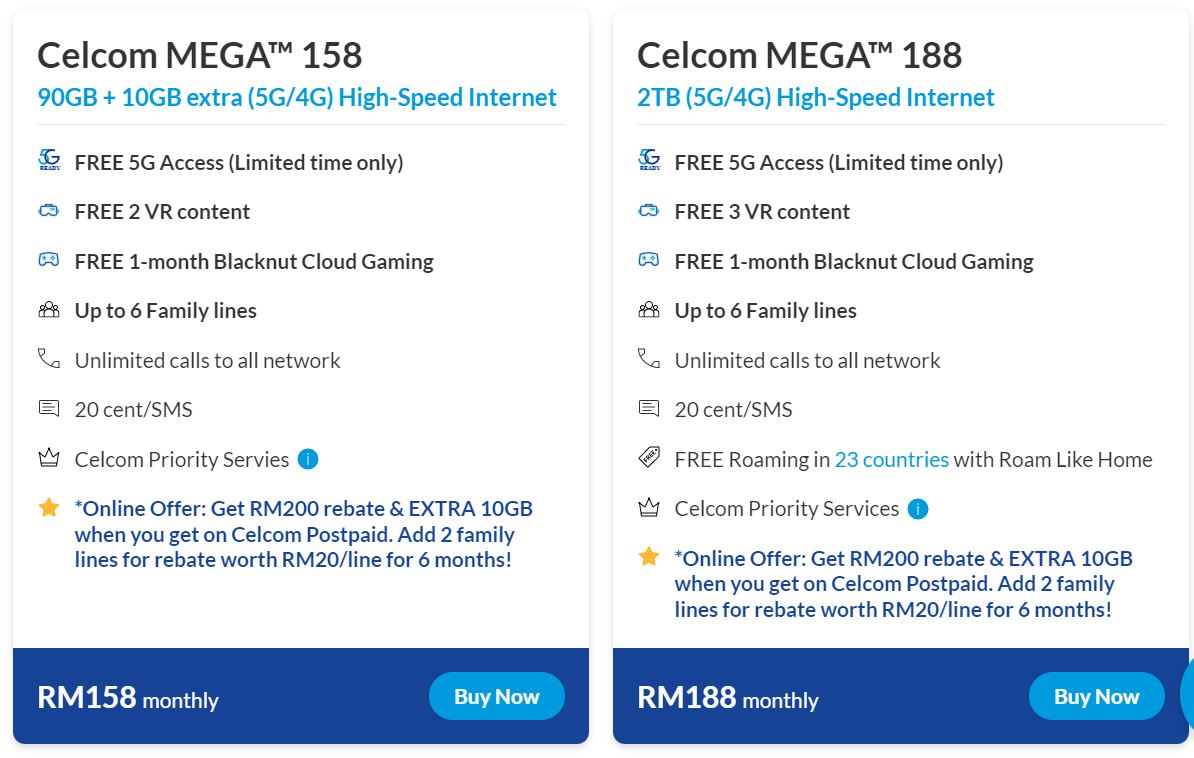This screenshot has height=758, width=1194.
Task: Click the gamepad icon on the MEGA 188 card
Action: pos(649,261)
